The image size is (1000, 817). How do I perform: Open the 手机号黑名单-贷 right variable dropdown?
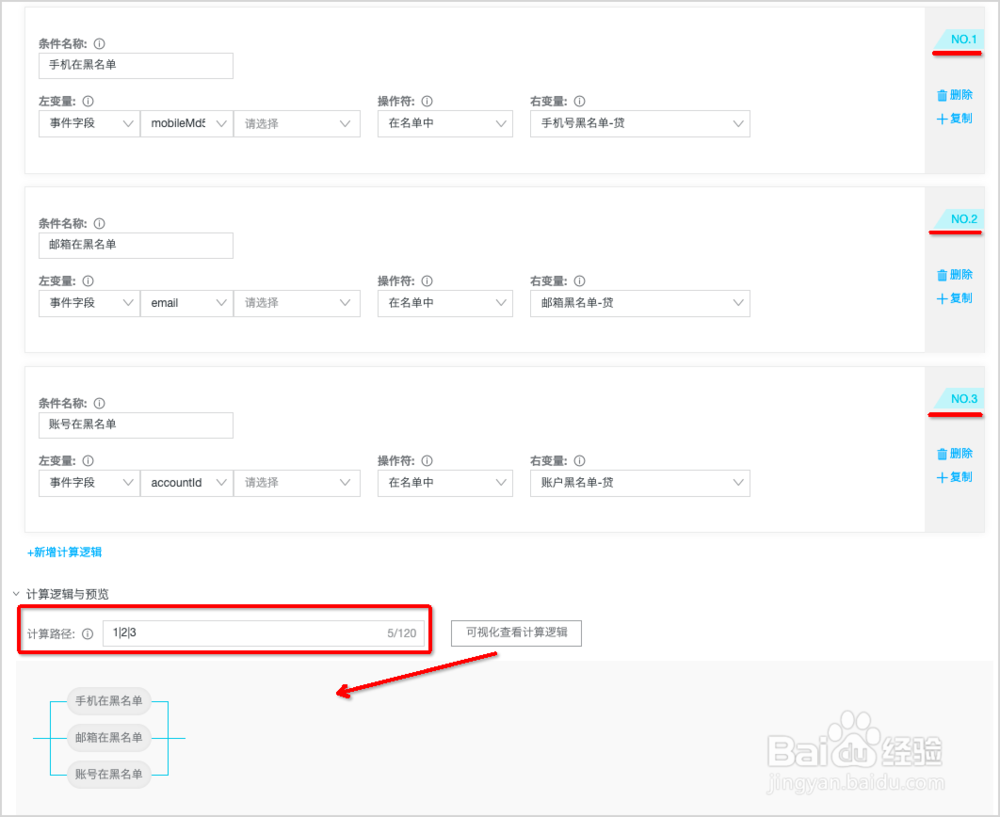point(639,123)
